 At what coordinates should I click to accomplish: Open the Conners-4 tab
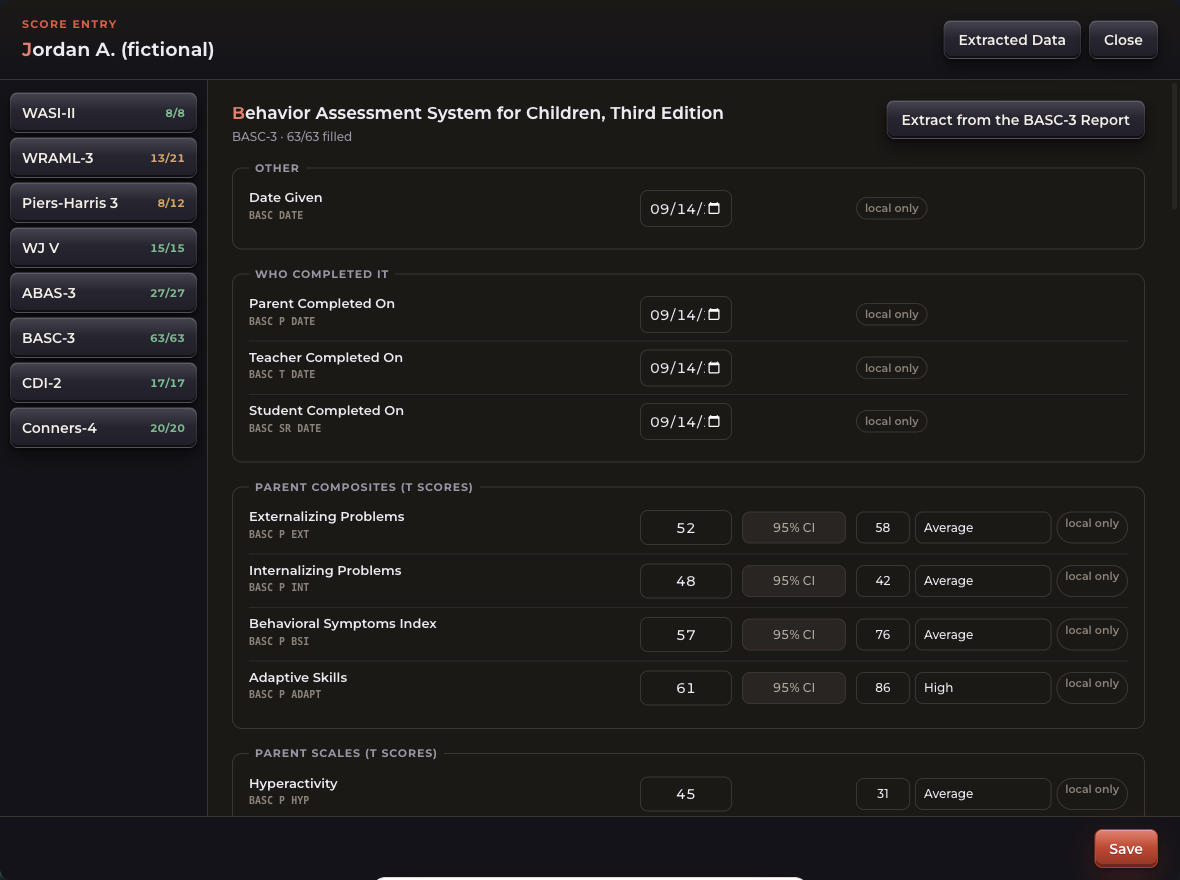[103, 428]
